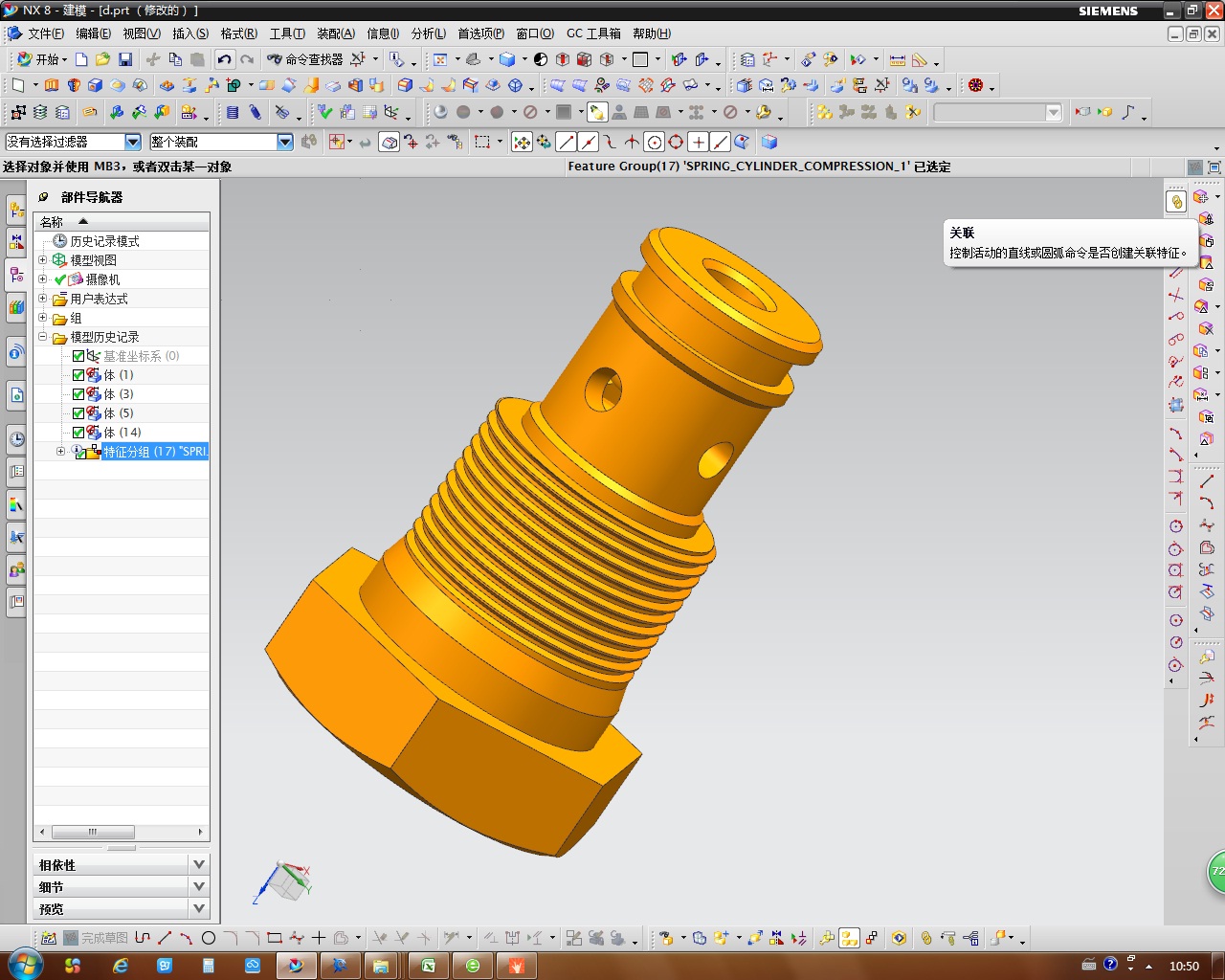
Task: Toggle the 基准坐标系 (0) checkbox
Action: [x=78, y=356]
